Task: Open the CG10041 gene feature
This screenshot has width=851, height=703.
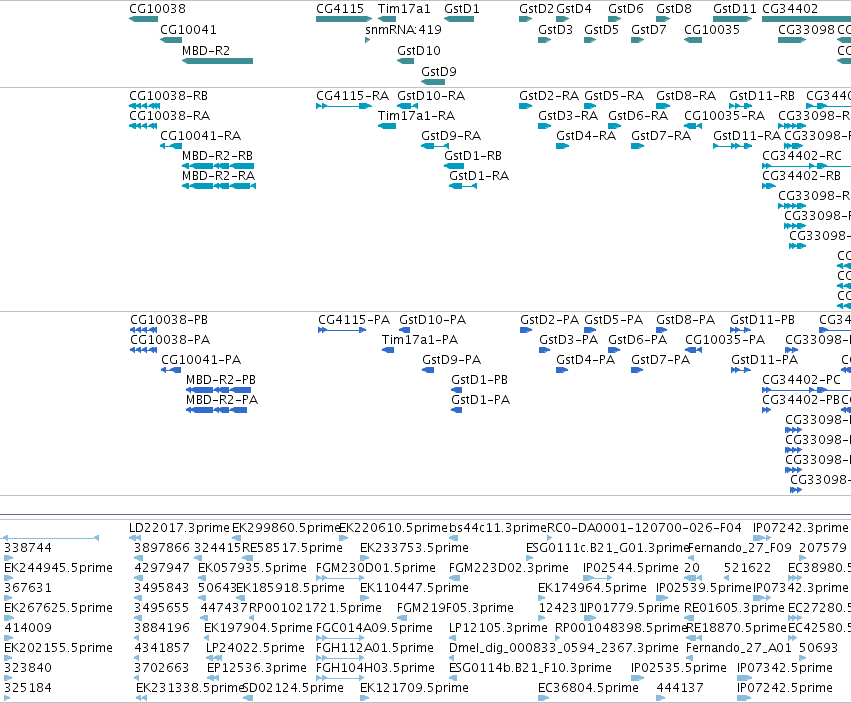Action: click(x=171, y=40)
